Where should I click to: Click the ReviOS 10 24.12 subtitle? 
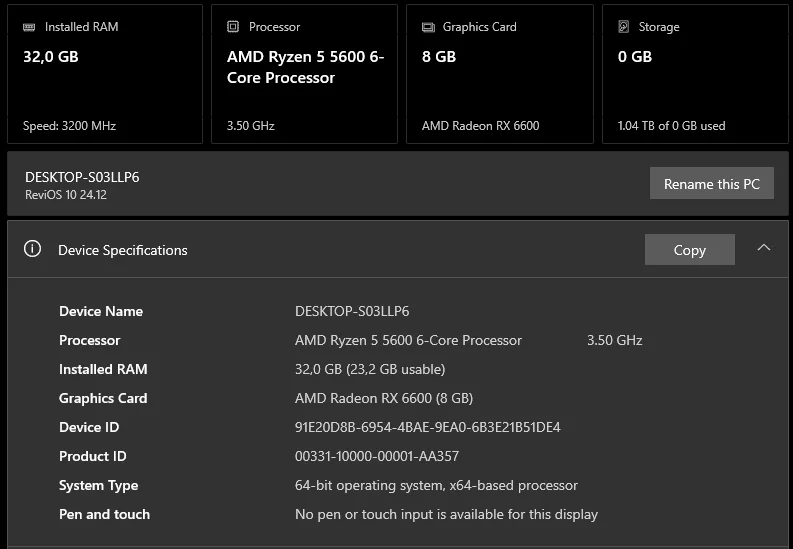pyautogui.click(x=66, y=195)
